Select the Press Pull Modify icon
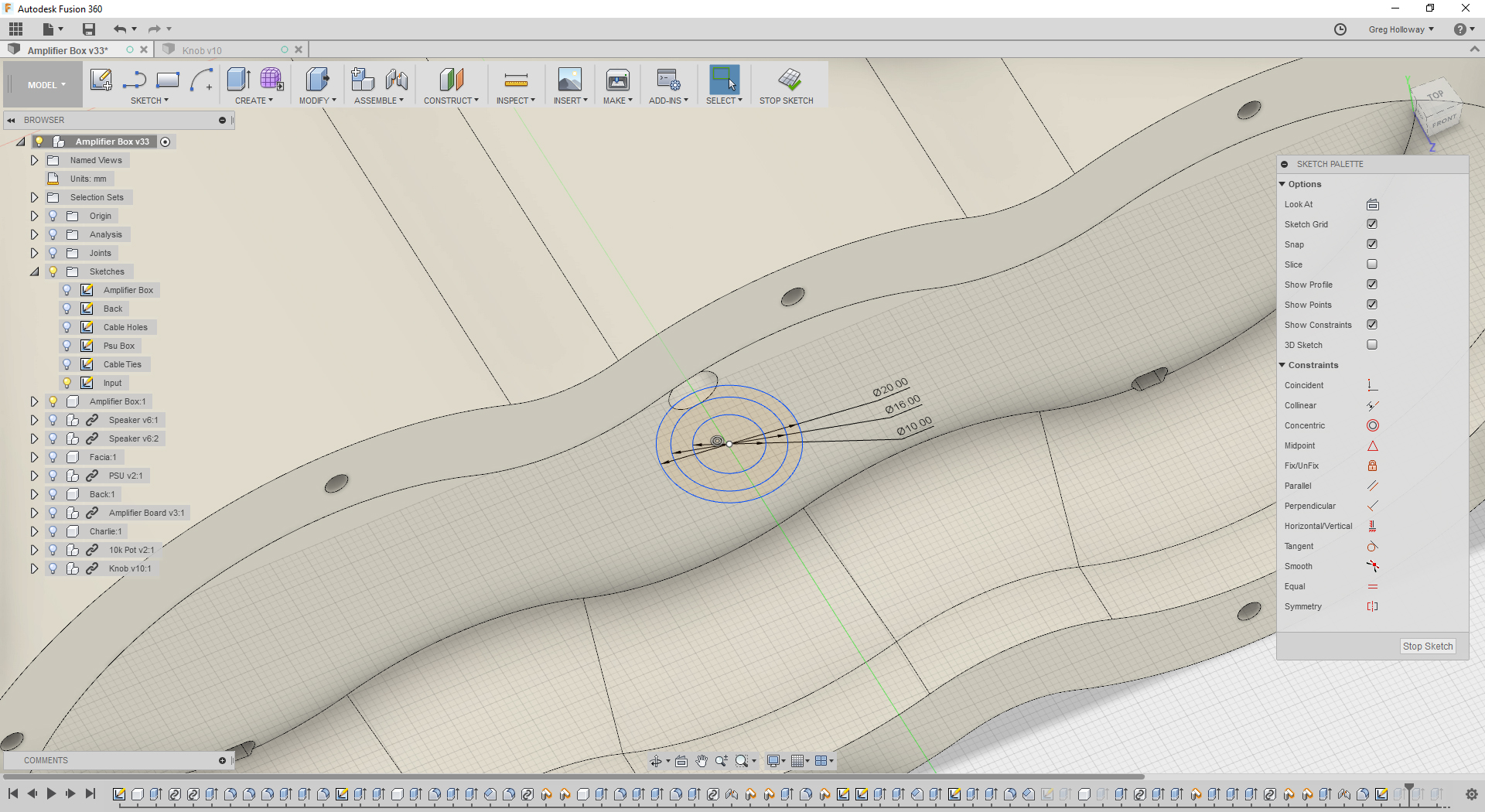This screenshot has width=1485, height=812. (317, 80)
